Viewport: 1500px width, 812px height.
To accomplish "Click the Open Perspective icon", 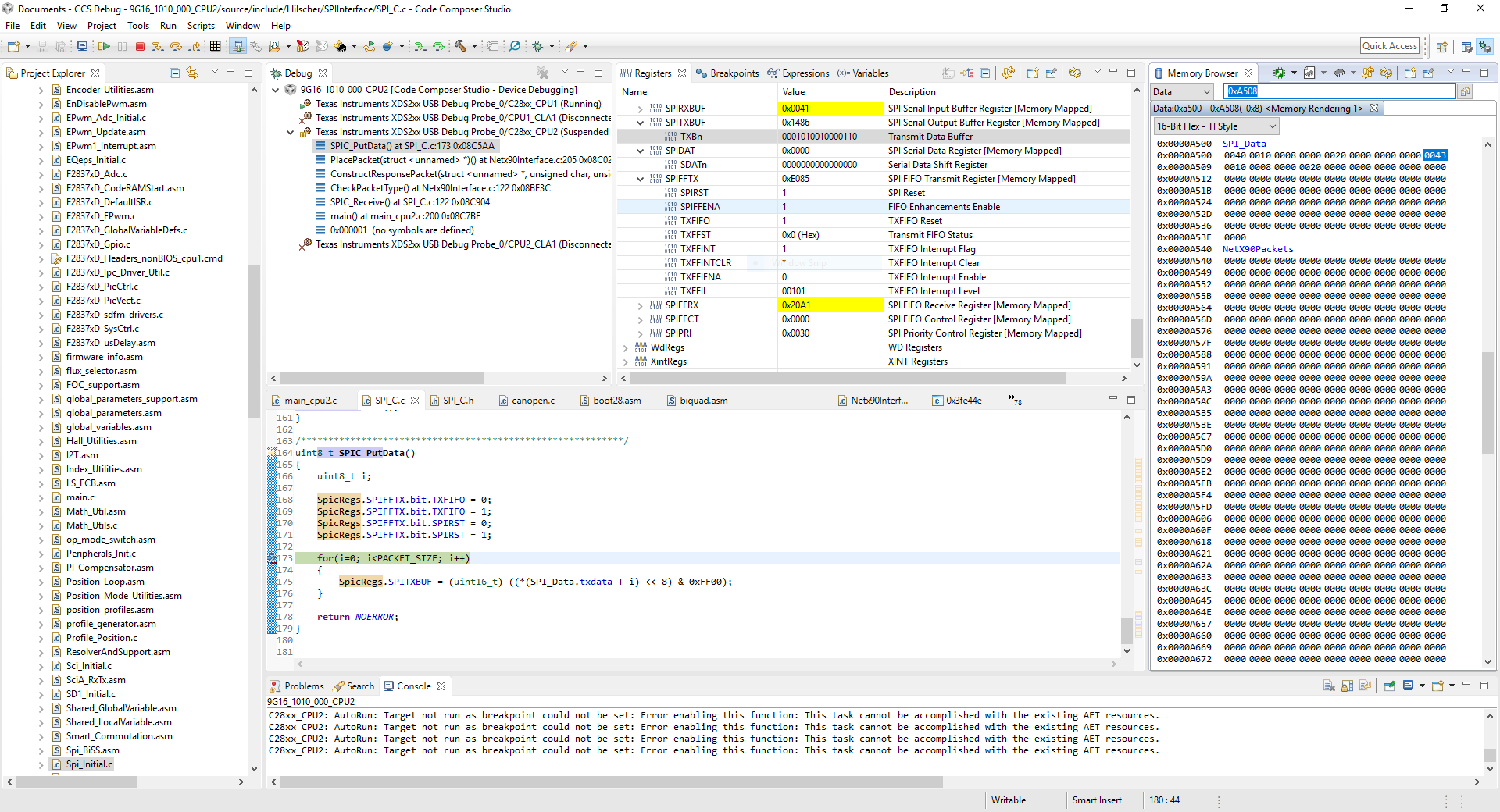I will pos(1442,47).
